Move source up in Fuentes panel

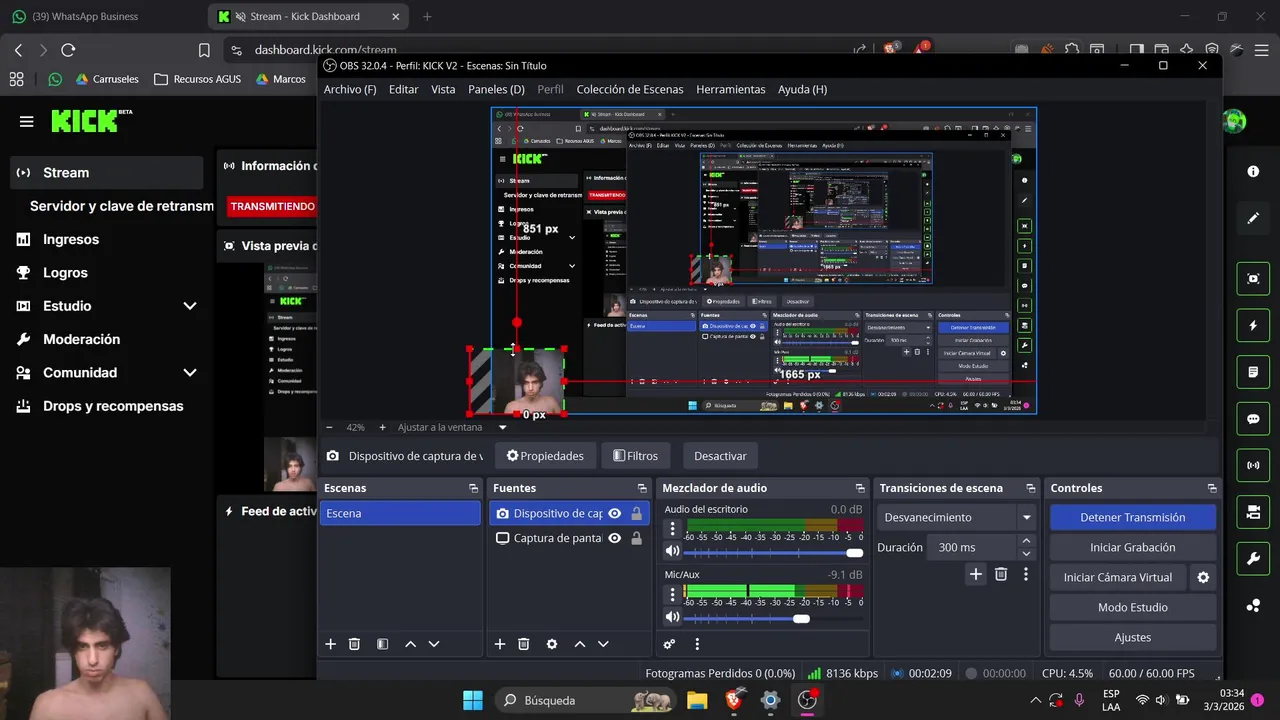(x=579, y=644)
